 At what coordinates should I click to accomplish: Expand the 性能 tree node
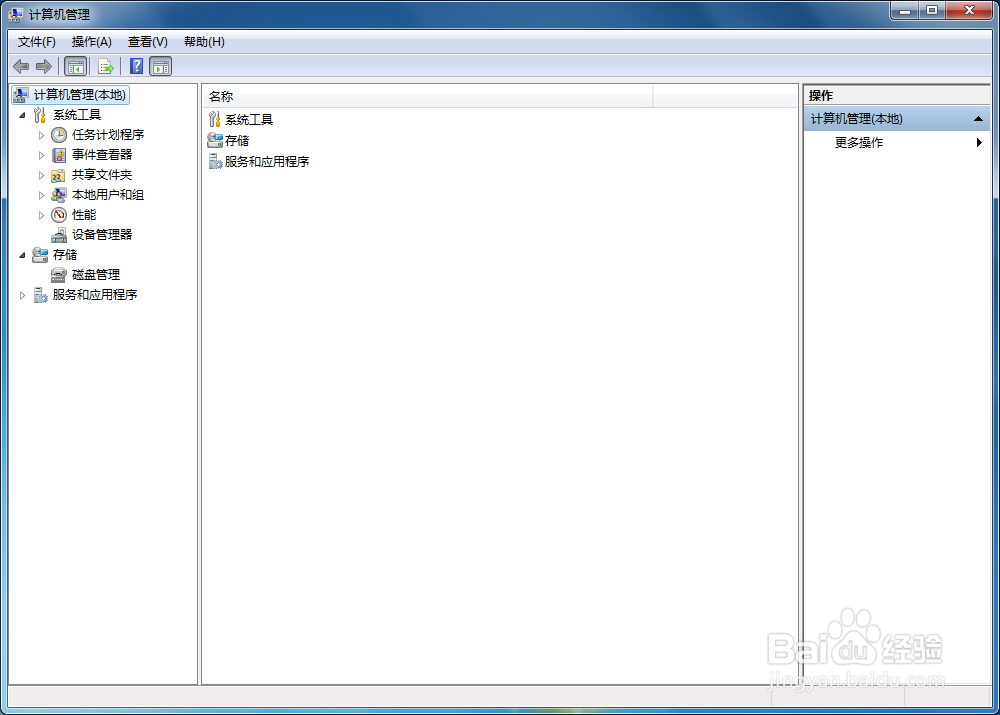(41, 215)
